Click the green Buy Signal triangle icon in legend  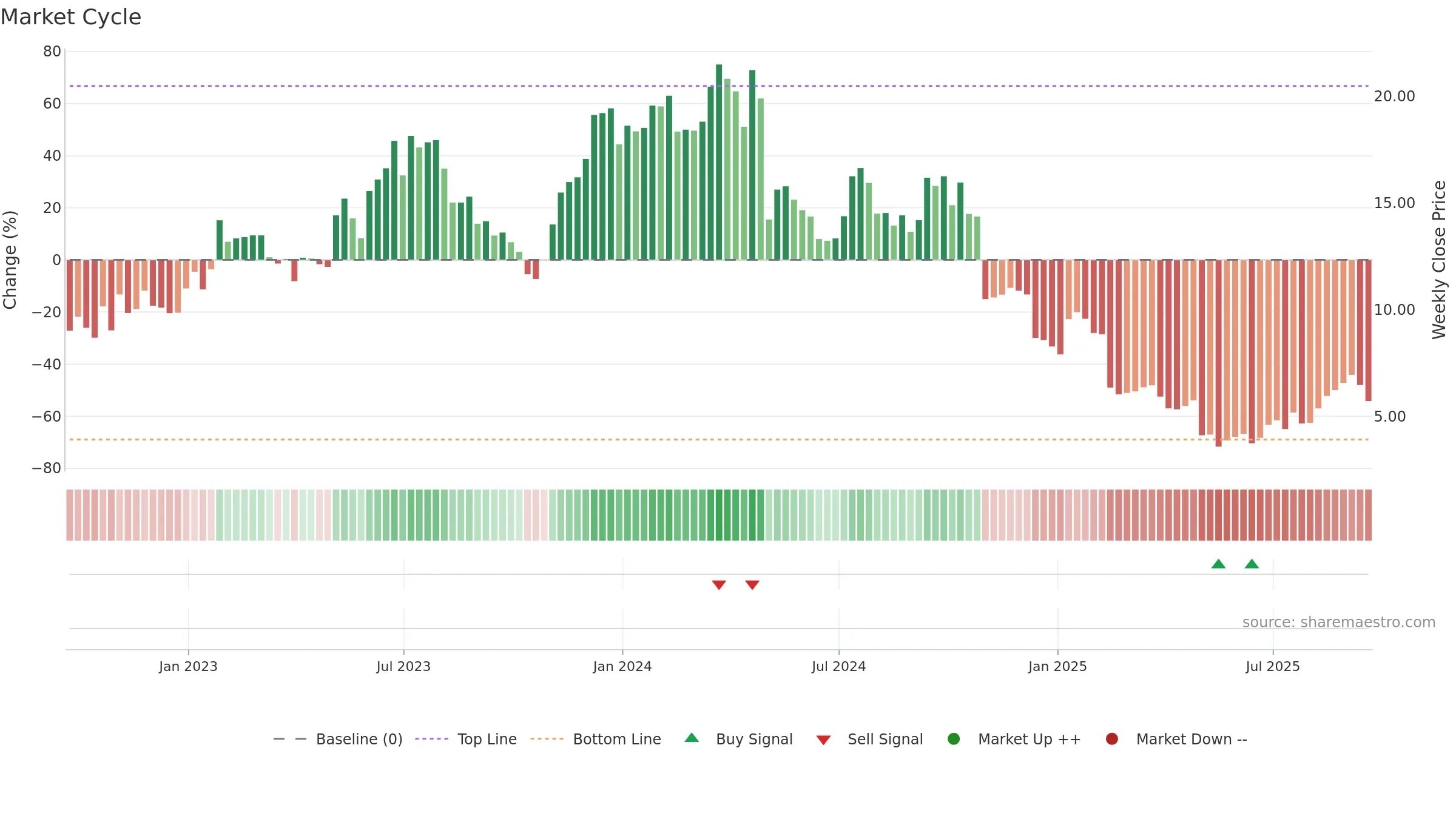pos(692,738)
